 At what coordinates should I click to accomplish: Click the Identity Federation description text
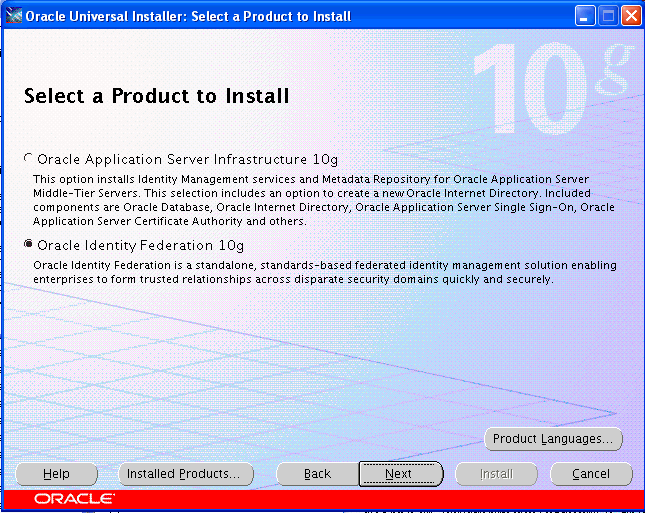click(x=325, y=272)
